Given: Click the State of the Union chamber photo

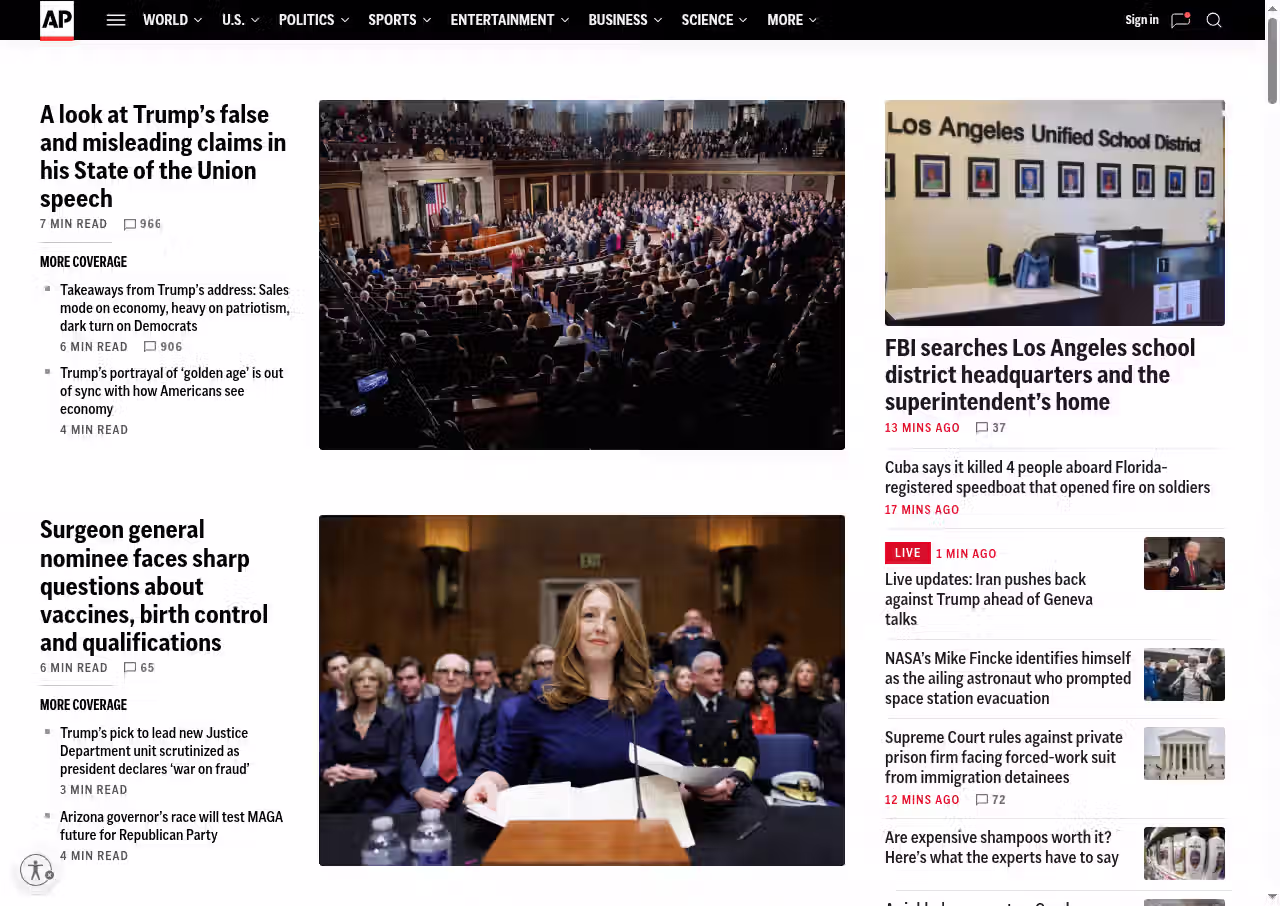Looking at the screenshot, I should click(581, 275).
